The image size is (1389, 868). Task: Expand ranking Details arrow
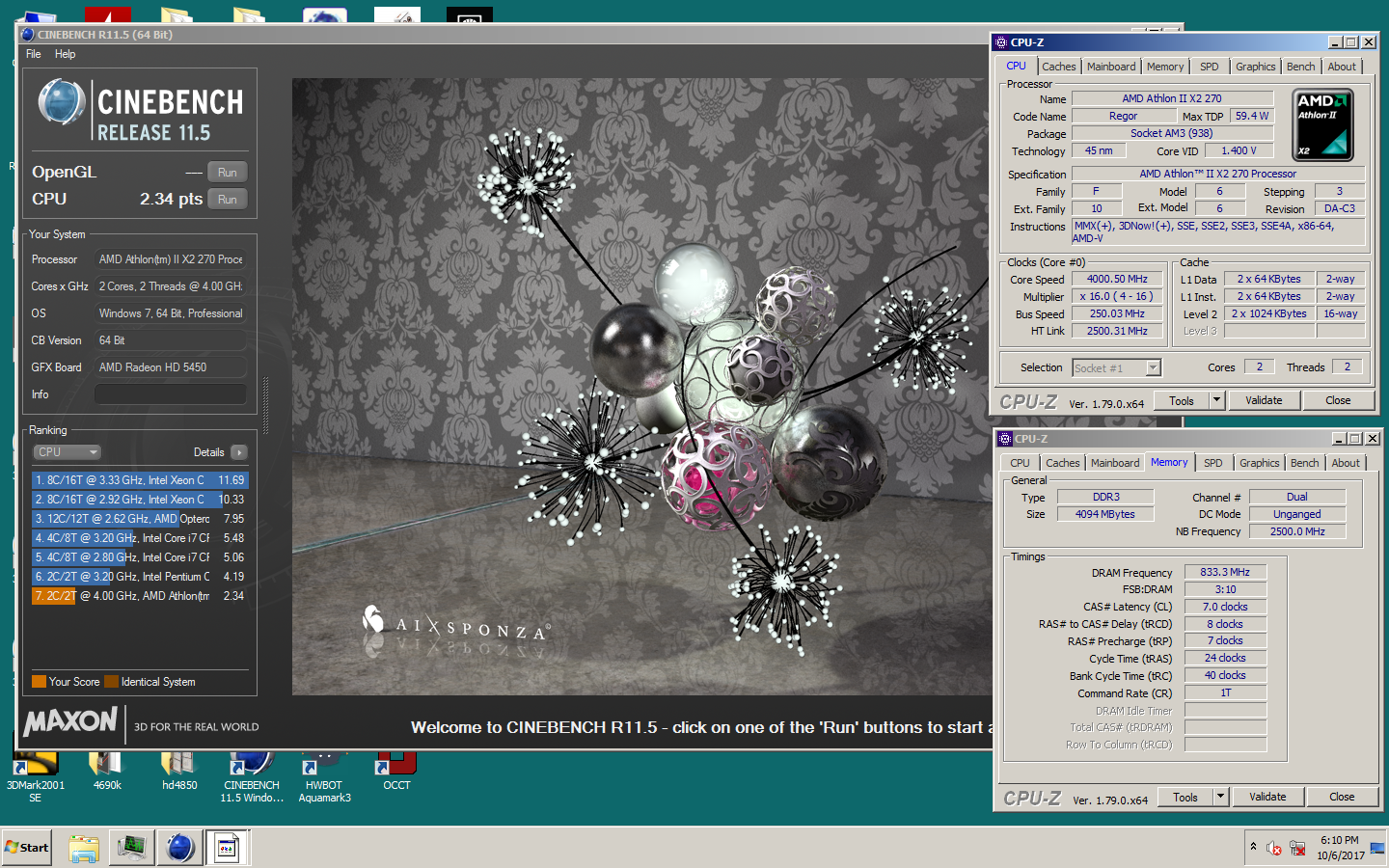239,452
